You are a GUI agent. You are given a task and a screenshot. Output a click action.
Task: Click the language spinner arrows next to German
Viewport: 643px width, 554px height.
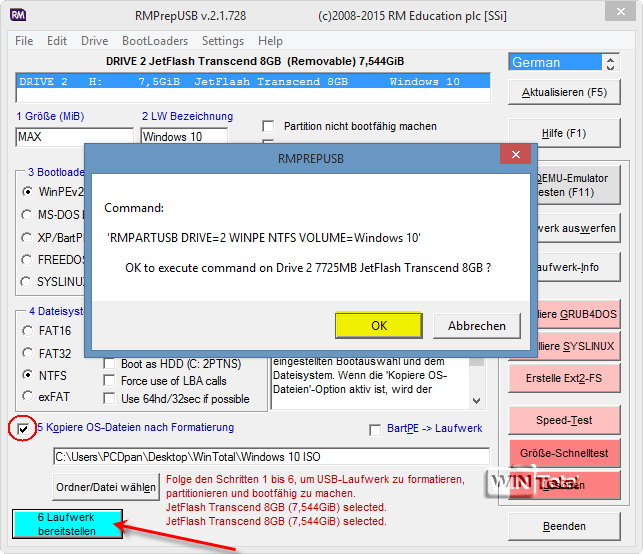pyautogui.click(x=610, y=63)
